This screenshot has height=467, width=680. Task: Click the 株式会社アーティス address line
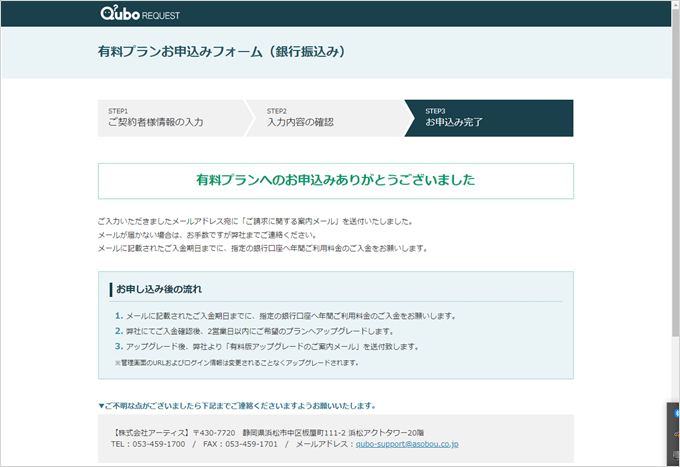pos(268,433)
